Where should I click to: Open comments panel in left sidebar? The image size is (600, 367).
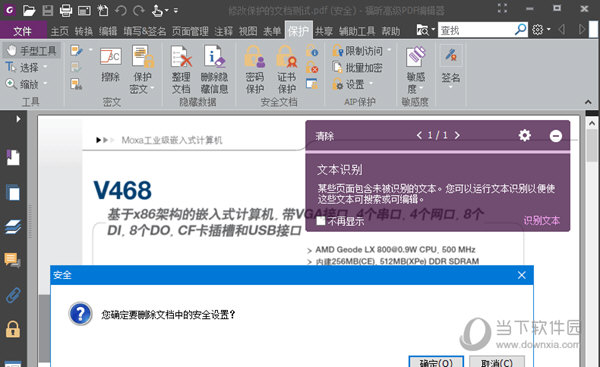point(13,261)
